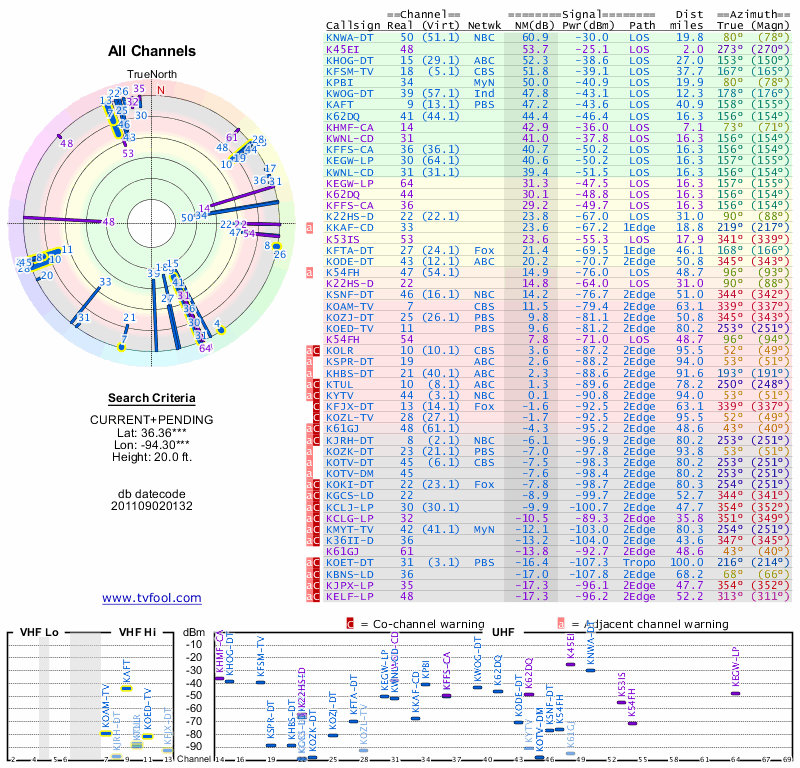Select KELF-LP callsign in the table
The image size is (800, 768).
tap(349, 597)
